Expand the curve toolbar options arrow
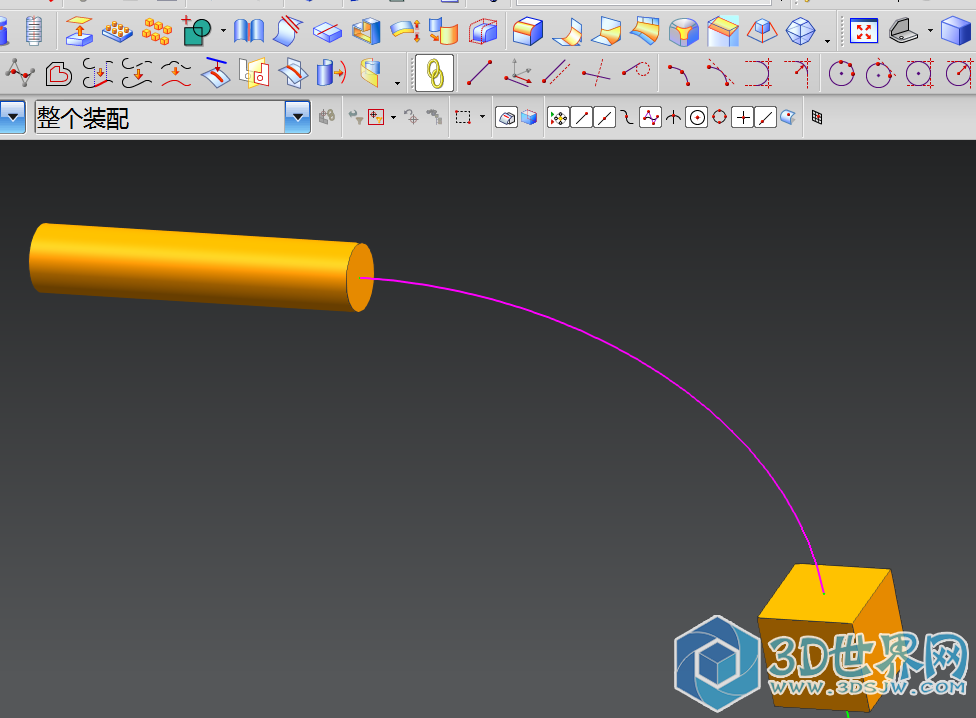 397,83
